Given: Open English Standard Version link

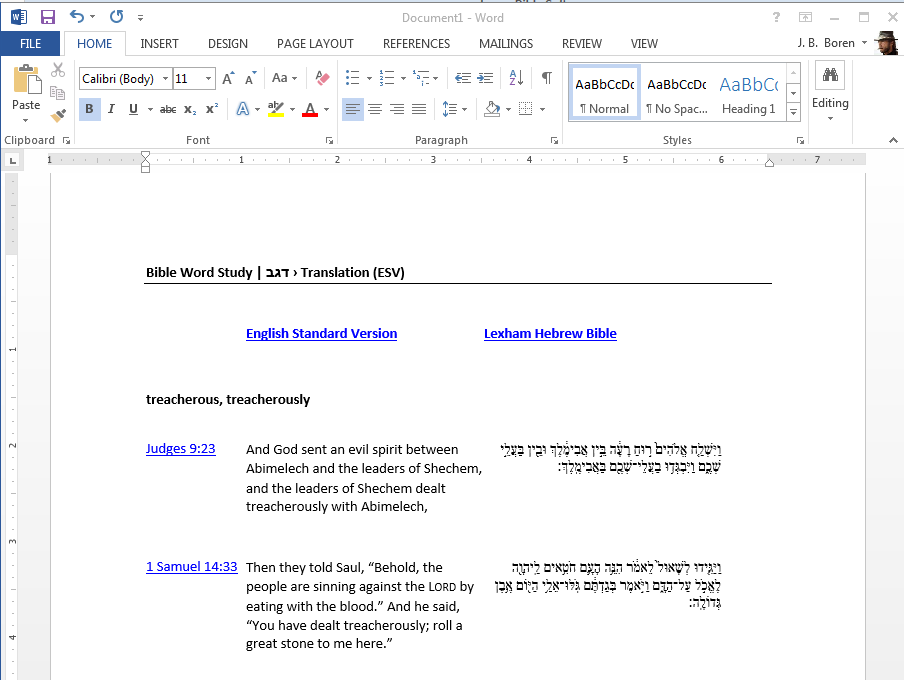Looking at the screenshot, I should [321, 333].
